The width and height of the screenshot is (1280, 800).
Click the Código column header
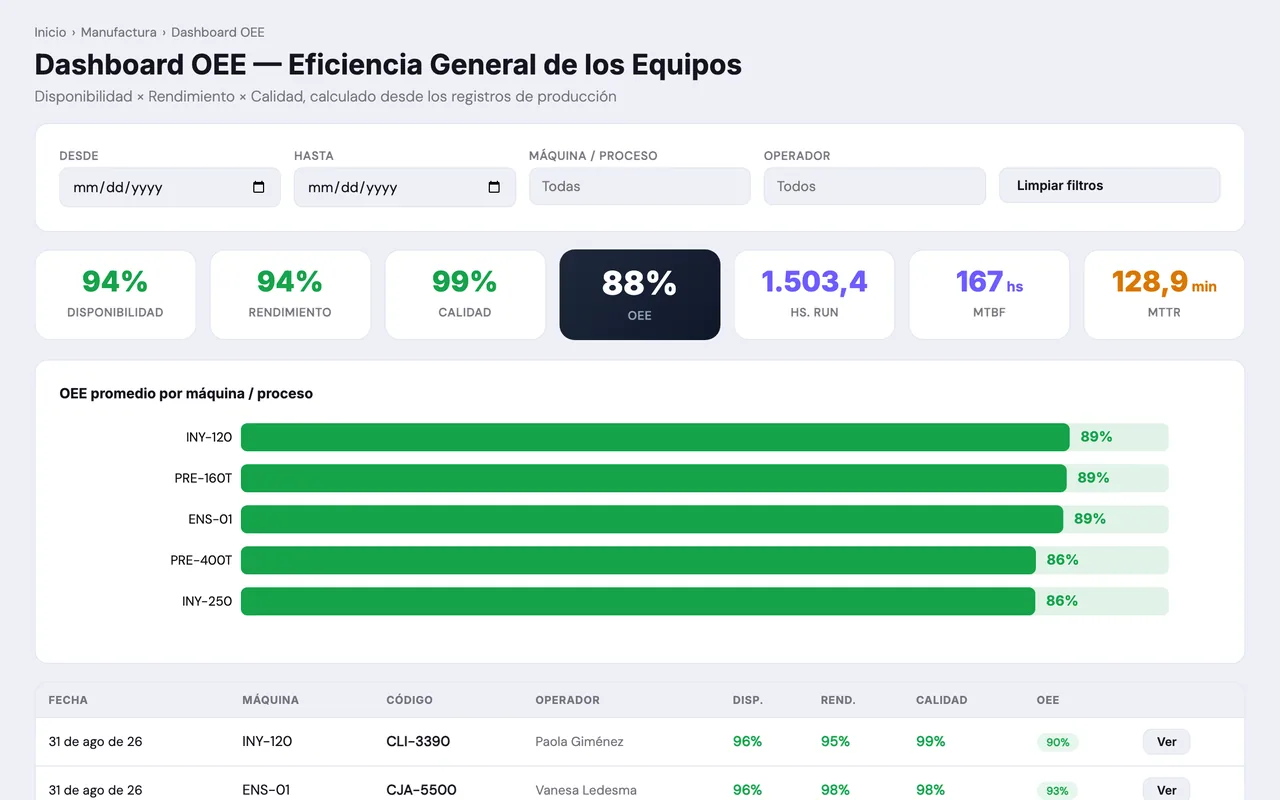pos(409,700)
